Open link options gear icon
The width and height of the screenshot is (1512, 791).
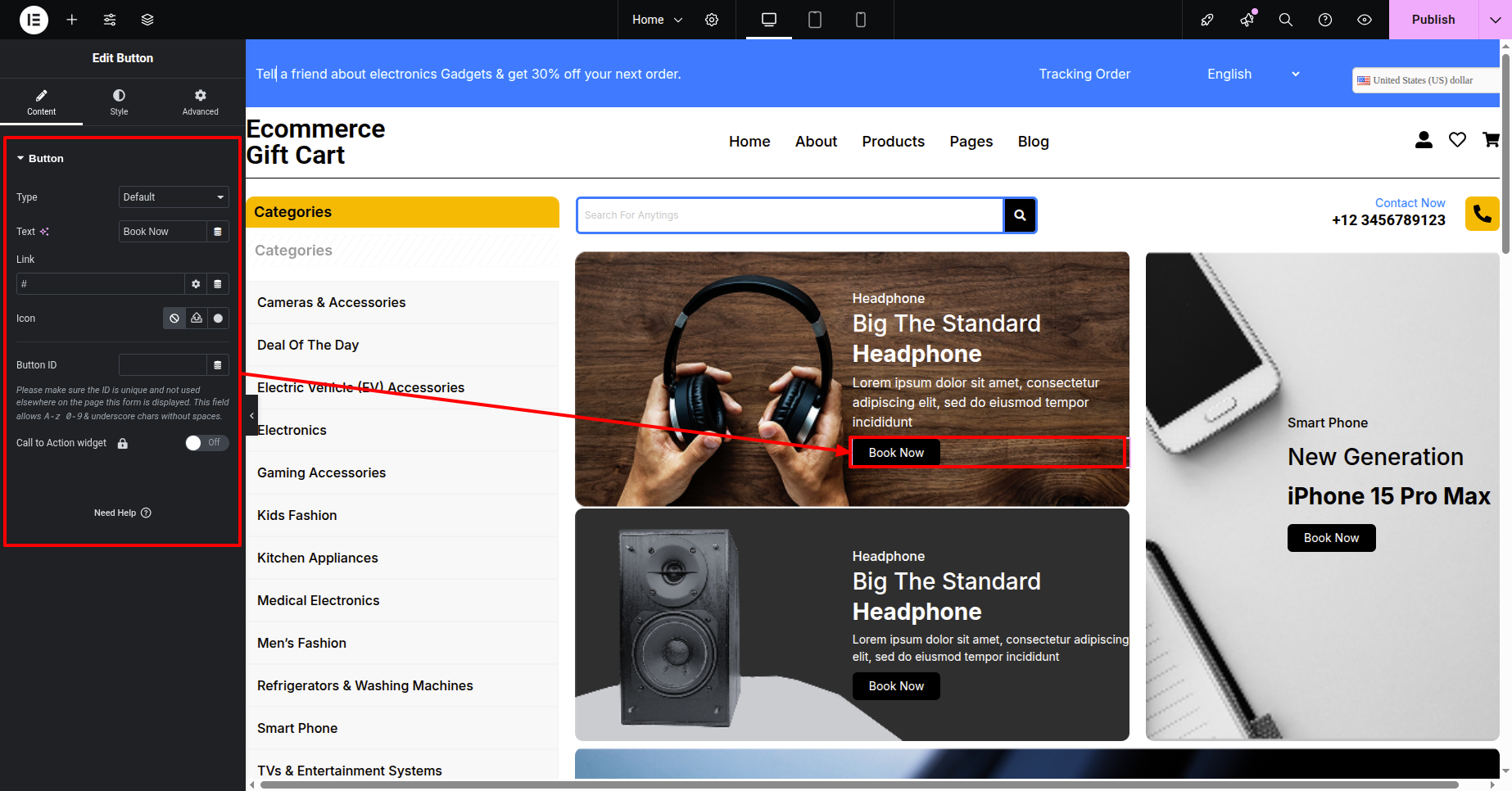coord(196,284)
